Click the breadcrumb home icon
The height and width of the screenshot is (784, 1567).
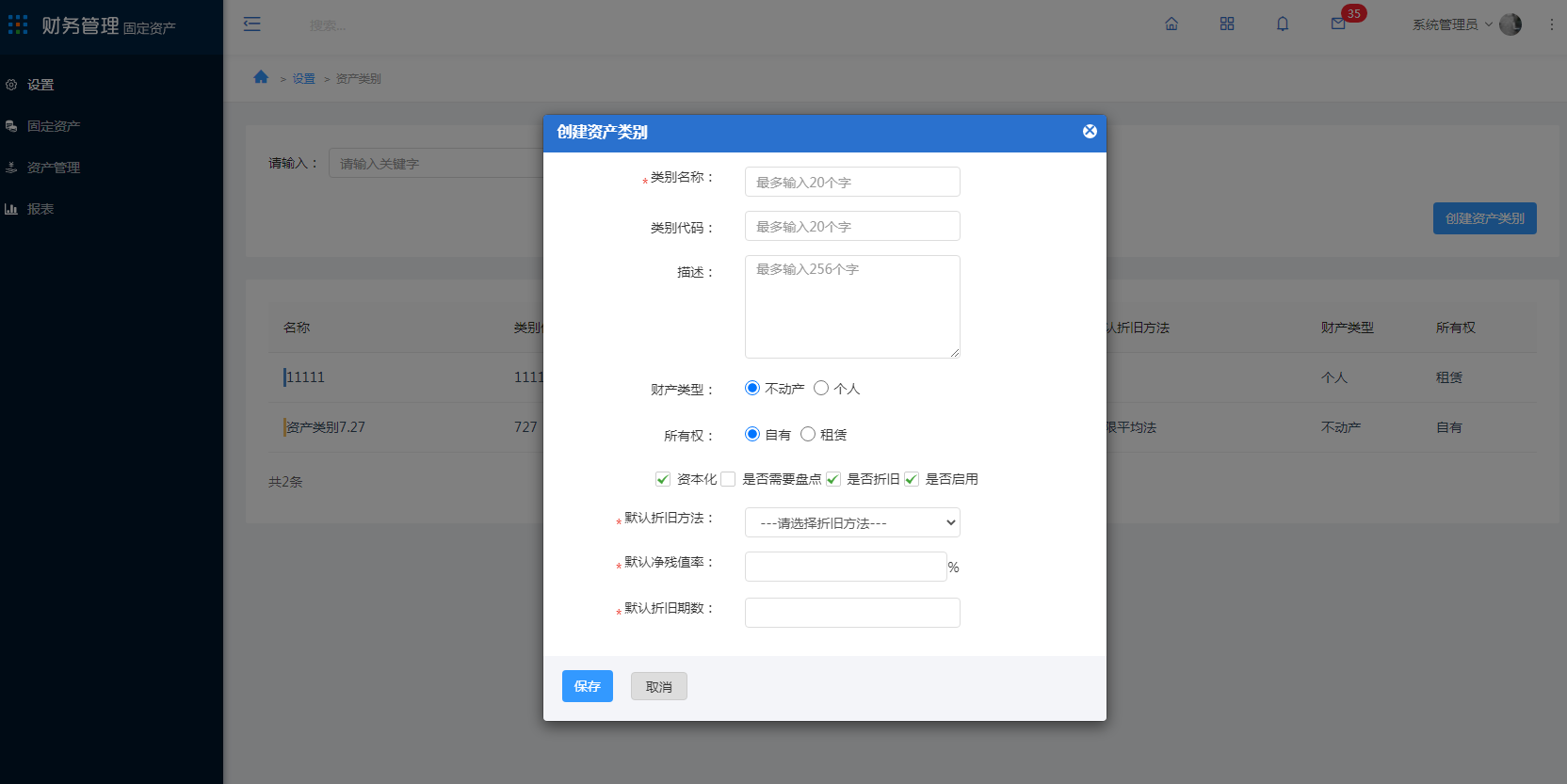click(x=261, y=77)
